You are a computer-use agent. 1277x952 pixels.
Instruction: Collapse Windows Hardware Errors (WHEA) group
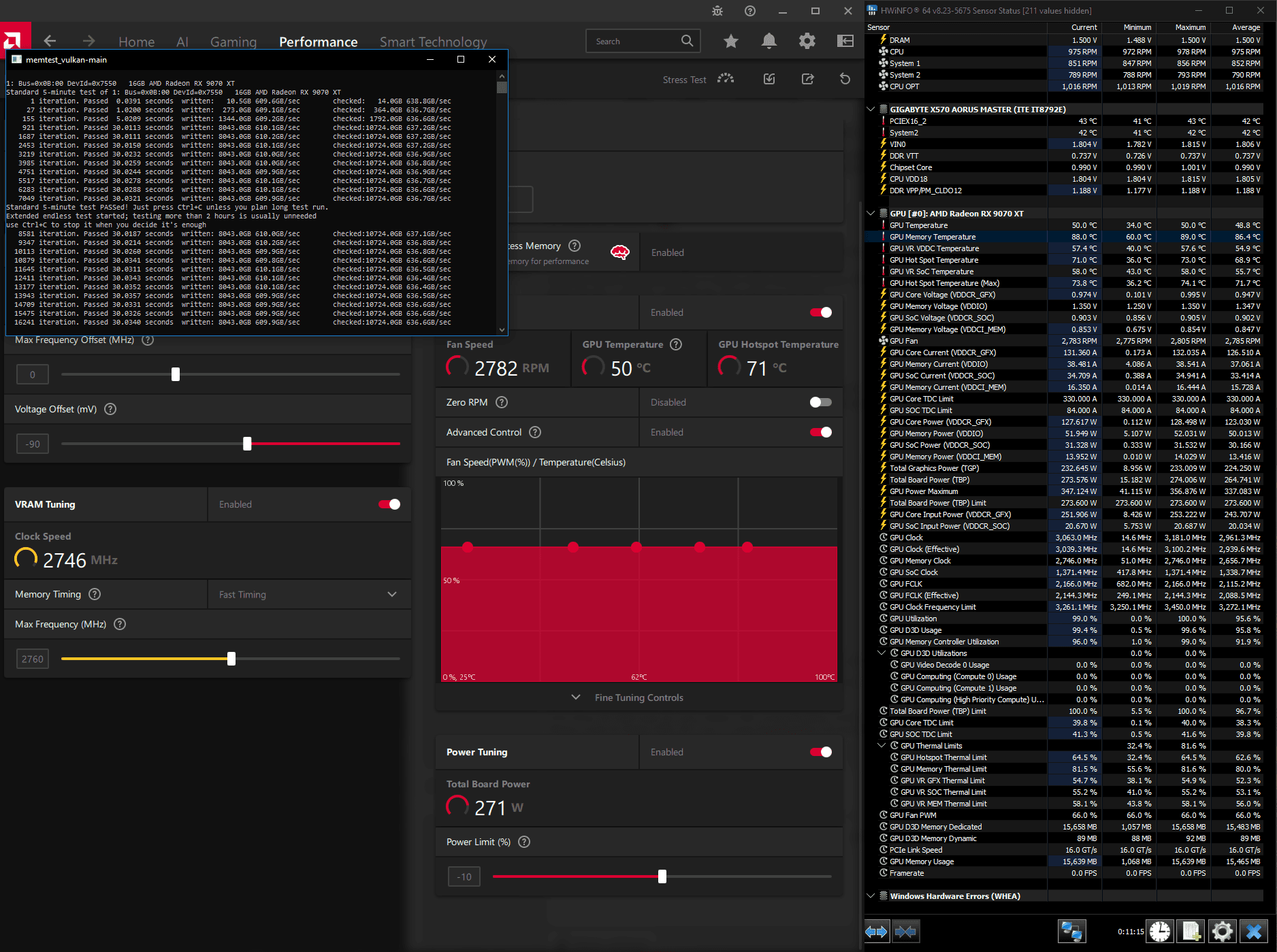coord(871,896)
